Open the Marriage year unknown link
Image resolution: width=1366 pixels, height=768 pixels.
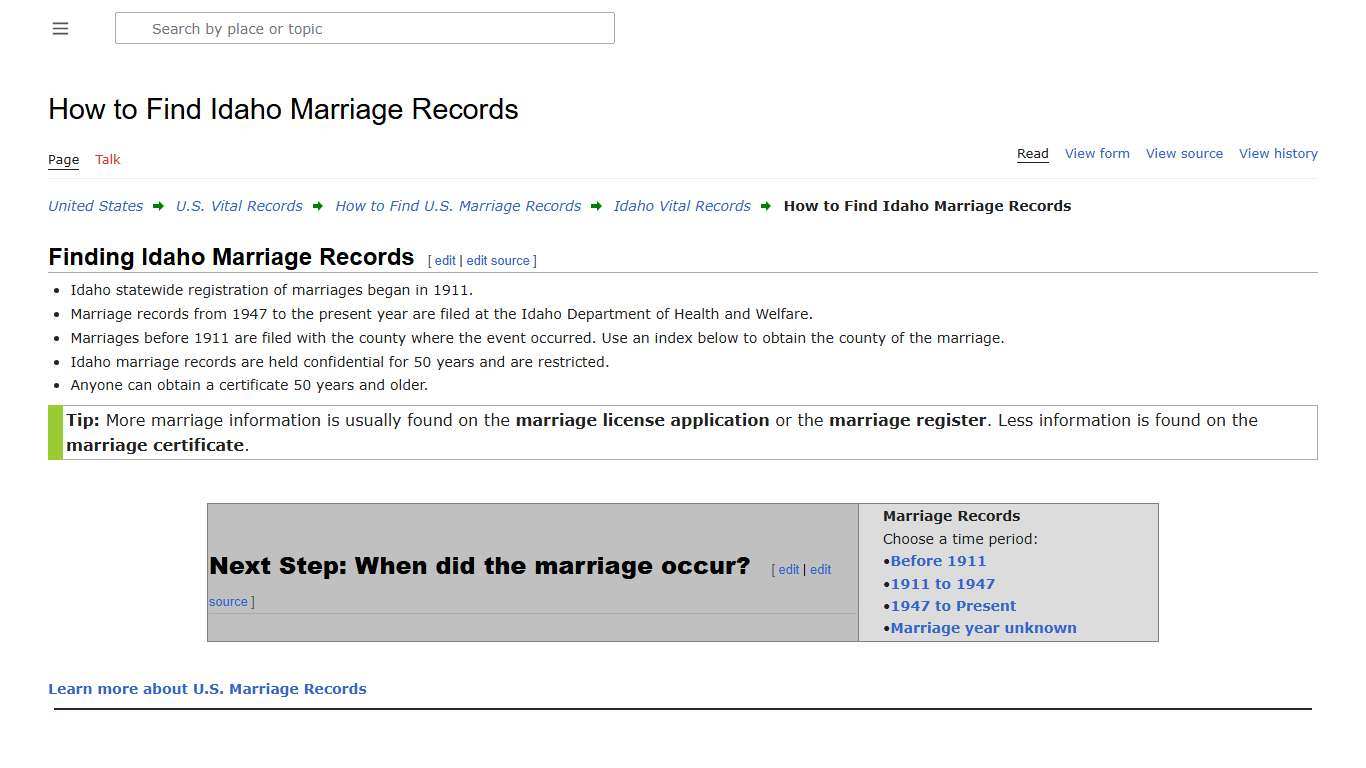pyautogui.click(x=983, y=627)
